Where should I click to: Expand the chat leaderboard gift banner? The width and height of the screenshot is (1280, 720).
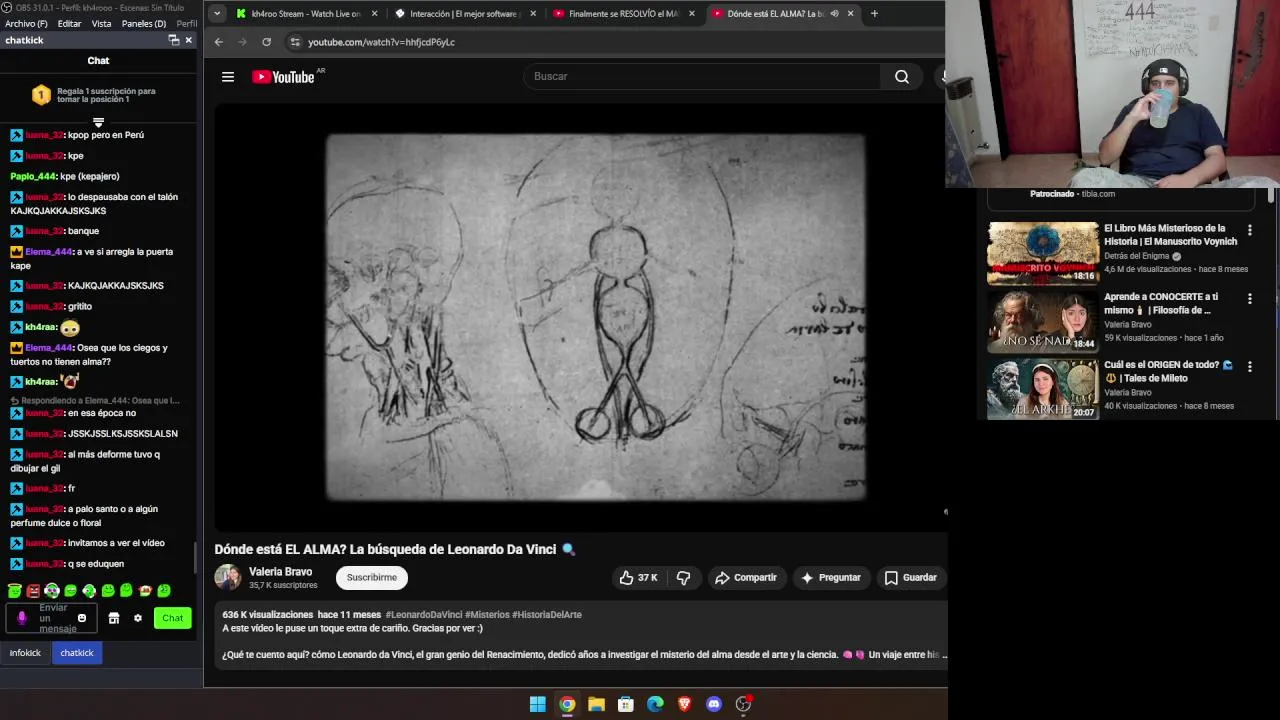click(x=98, y=123)
